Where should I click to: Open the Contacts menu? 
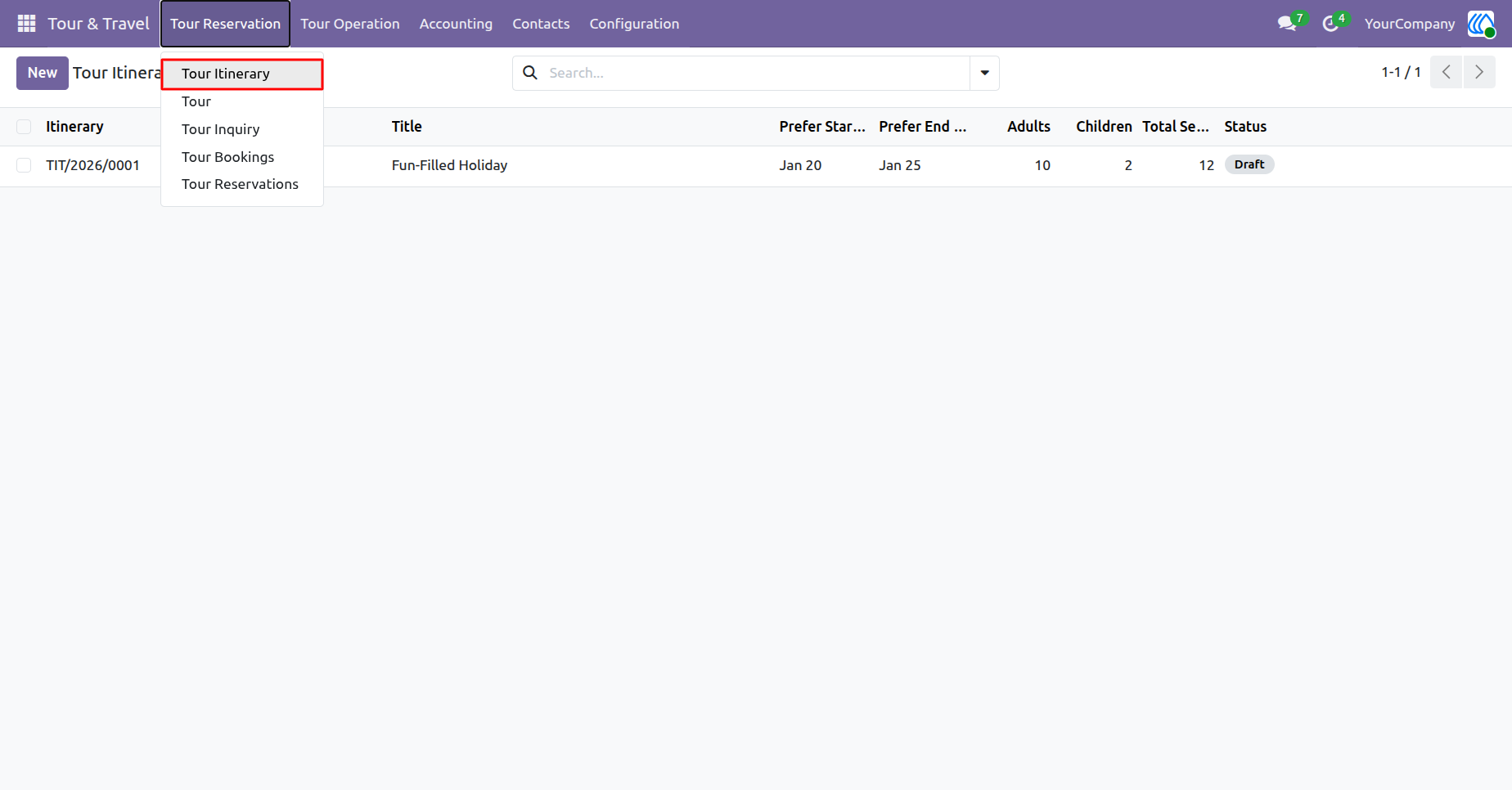pyautogui.click(x=541, y=24)
